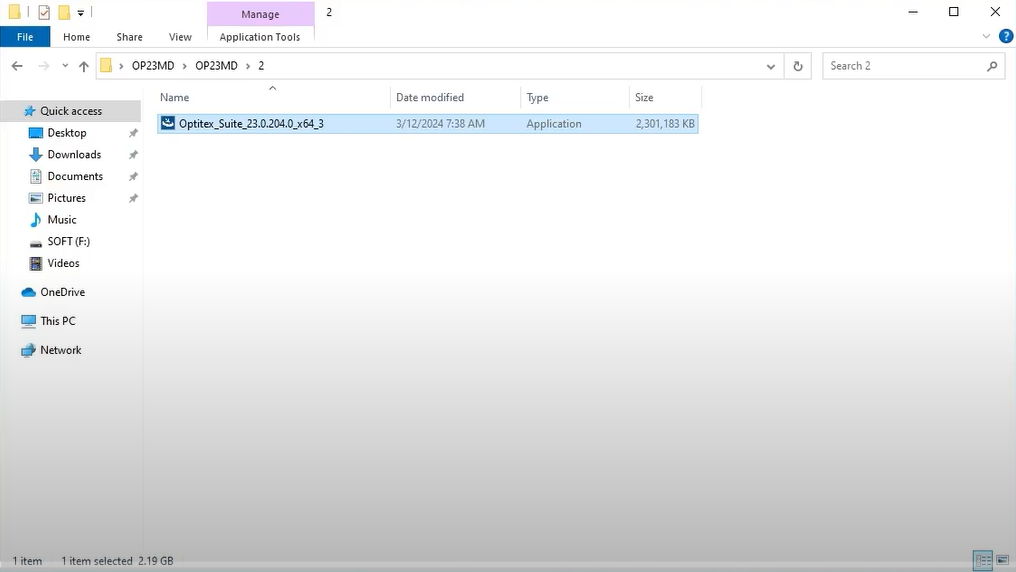Open the Recent locations dropdown arrow

tap(65, 66)
